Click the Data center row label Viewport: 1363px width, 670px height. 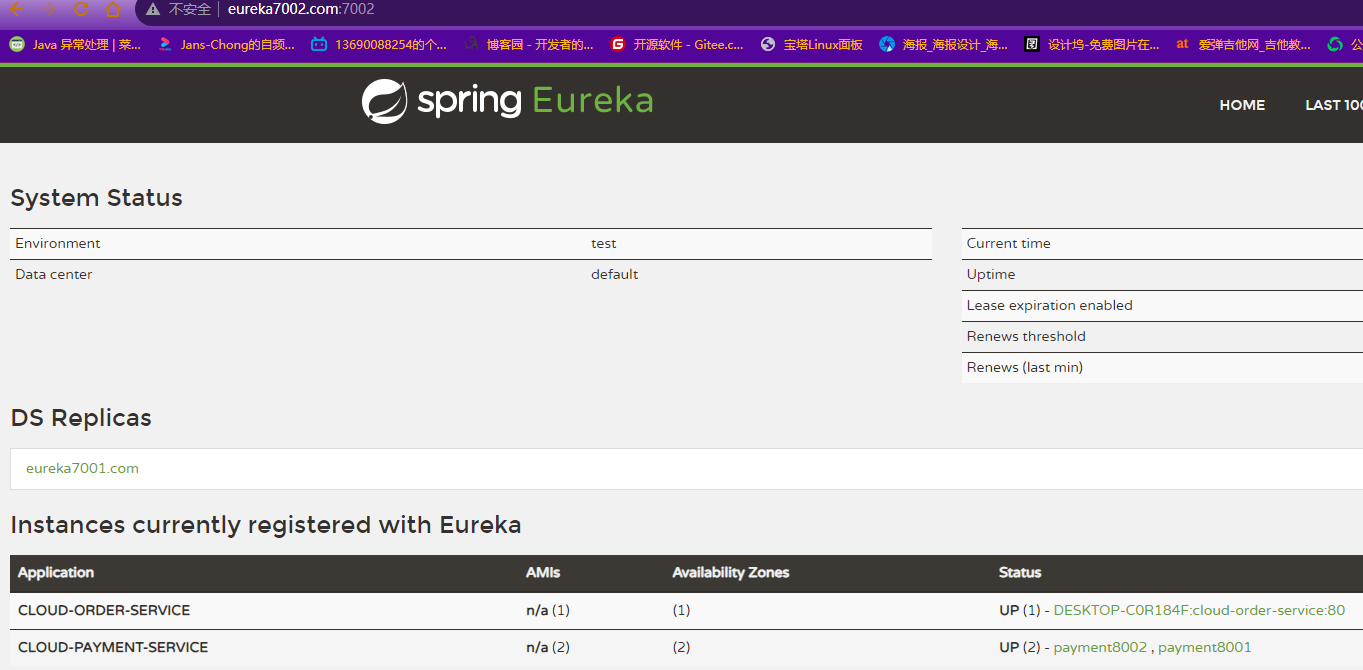pyautogui.click(x=54, y=274)
